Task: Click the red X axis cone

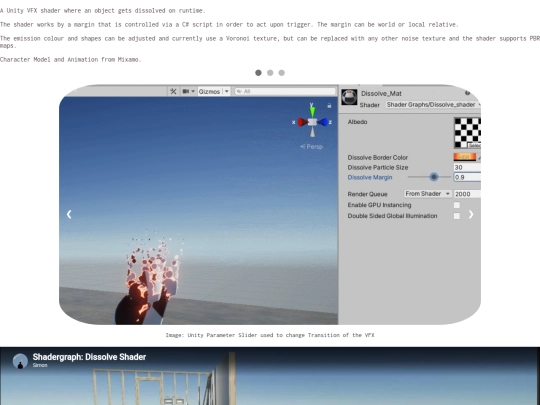Action: pos(302,122)
